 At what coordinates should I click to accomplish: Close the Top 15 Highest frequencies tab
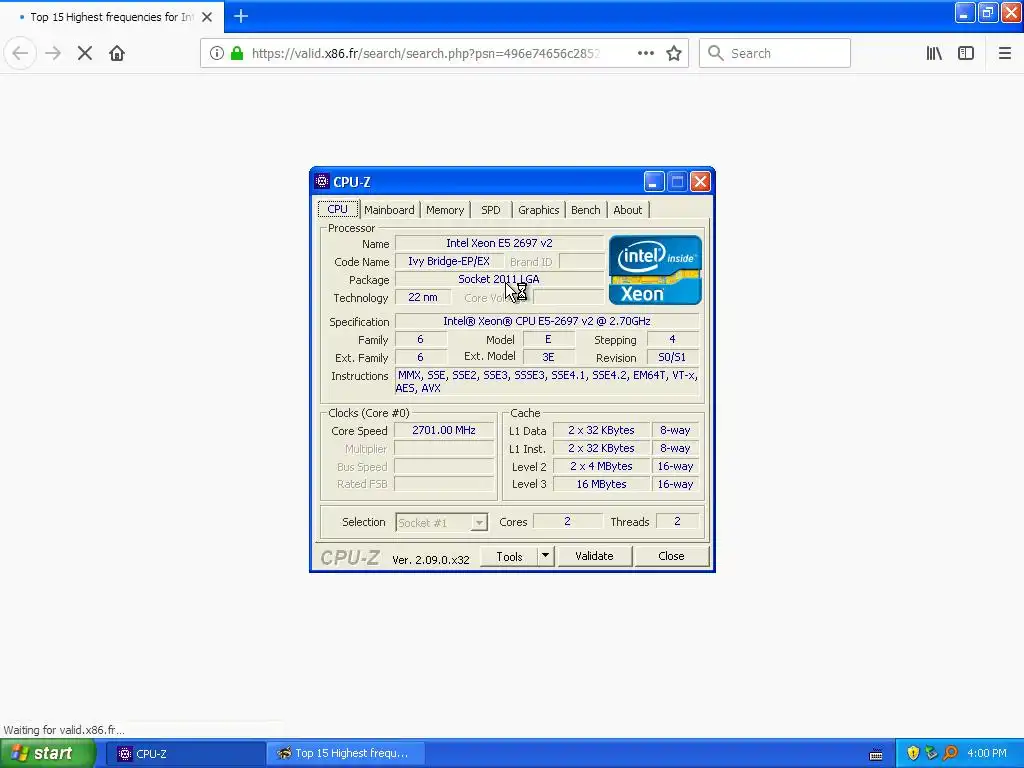coord(207,17)
